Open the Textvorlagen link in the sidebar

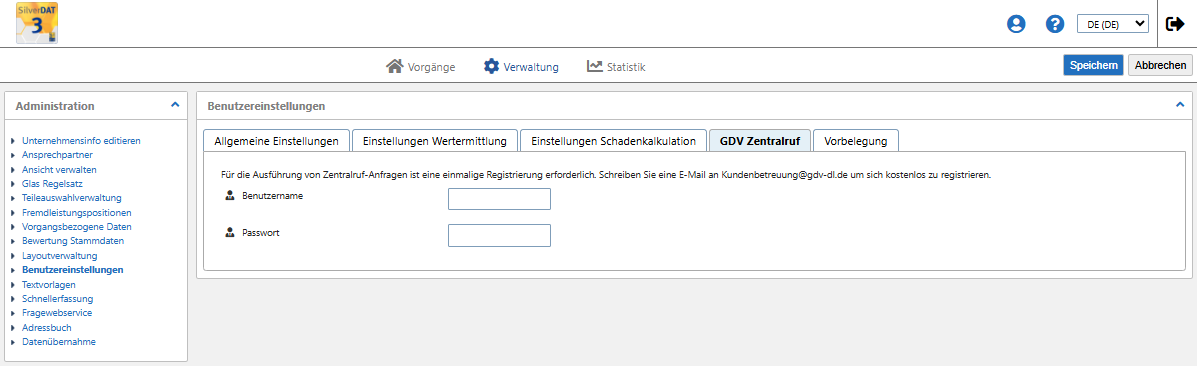click(x=49, y=284)
